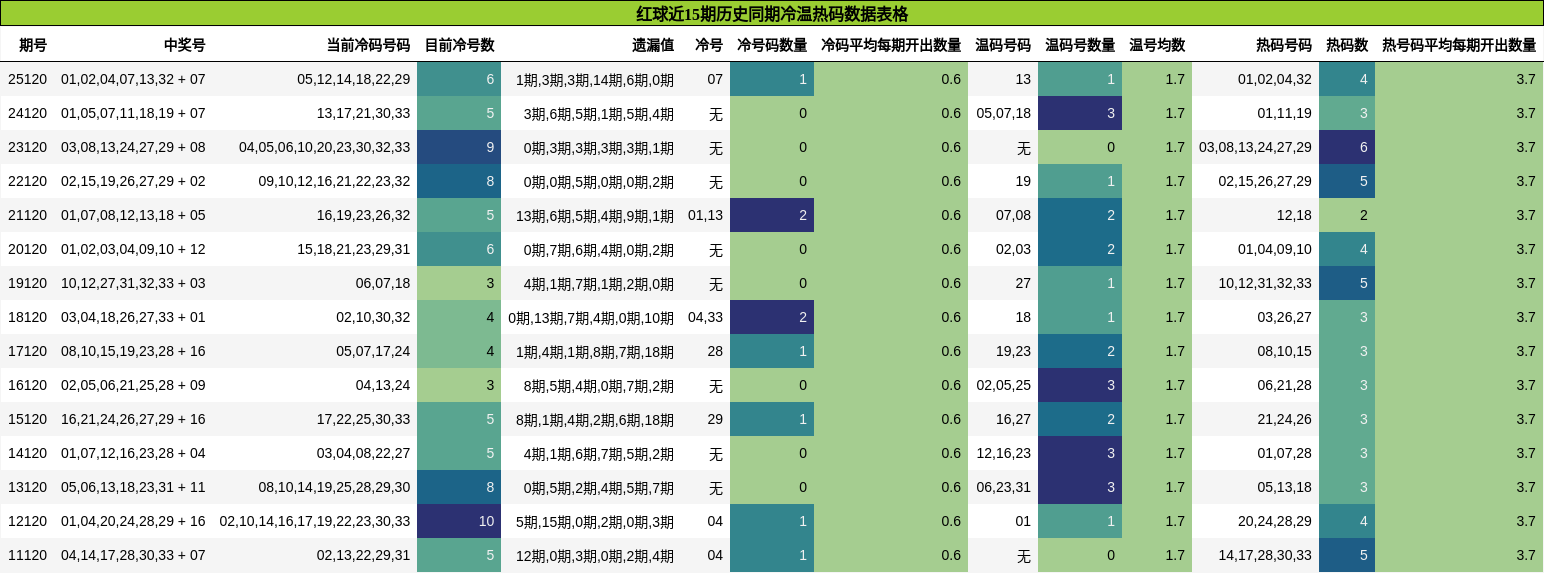This screenshot has height=573, width=1544.
Task: Click omission values 13期,6期,5期,4期,9期,1期
Action: pos(595,215)
